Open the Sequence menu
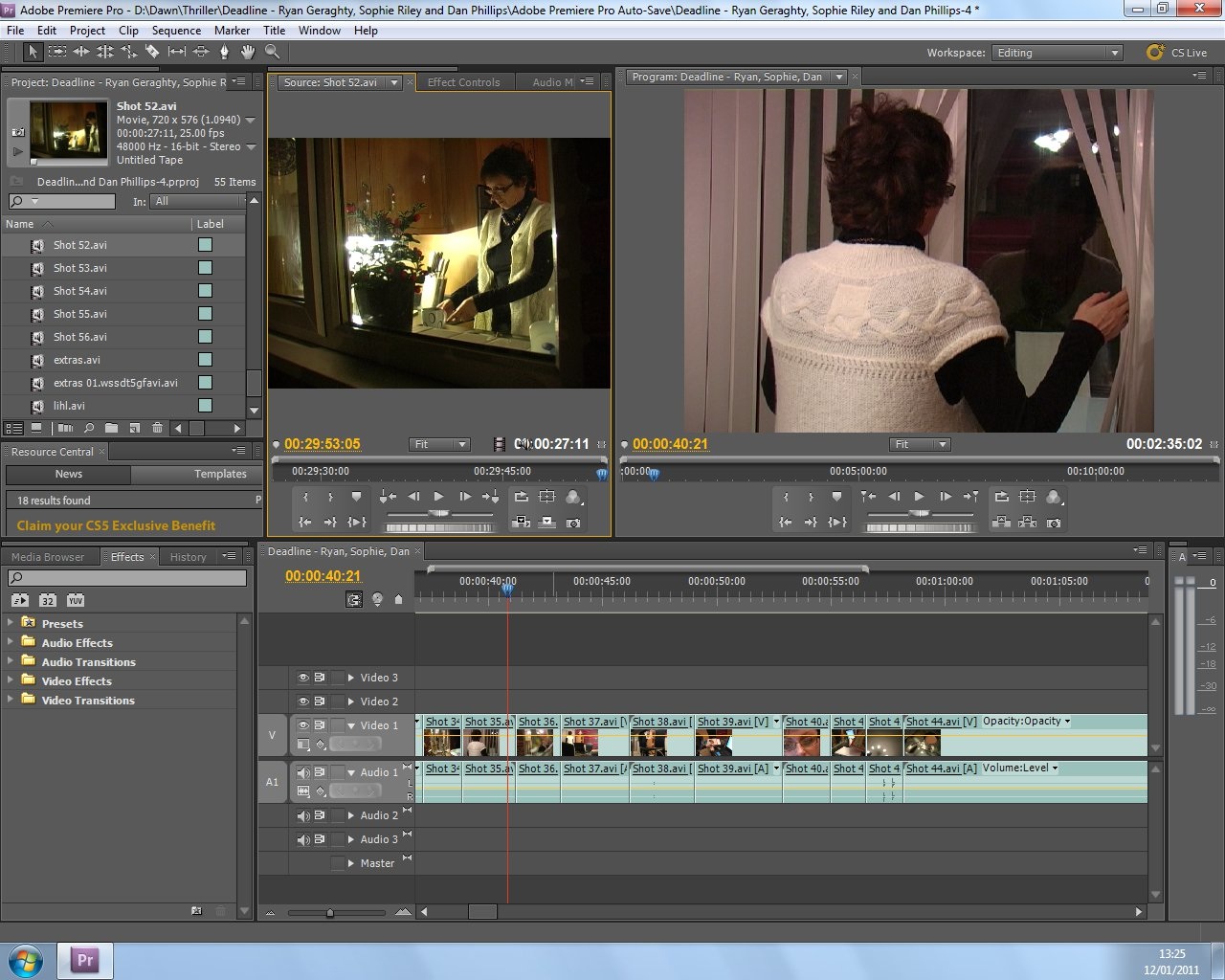The width and height of the screenshot is (1225, 980). [x=176, y=31]
